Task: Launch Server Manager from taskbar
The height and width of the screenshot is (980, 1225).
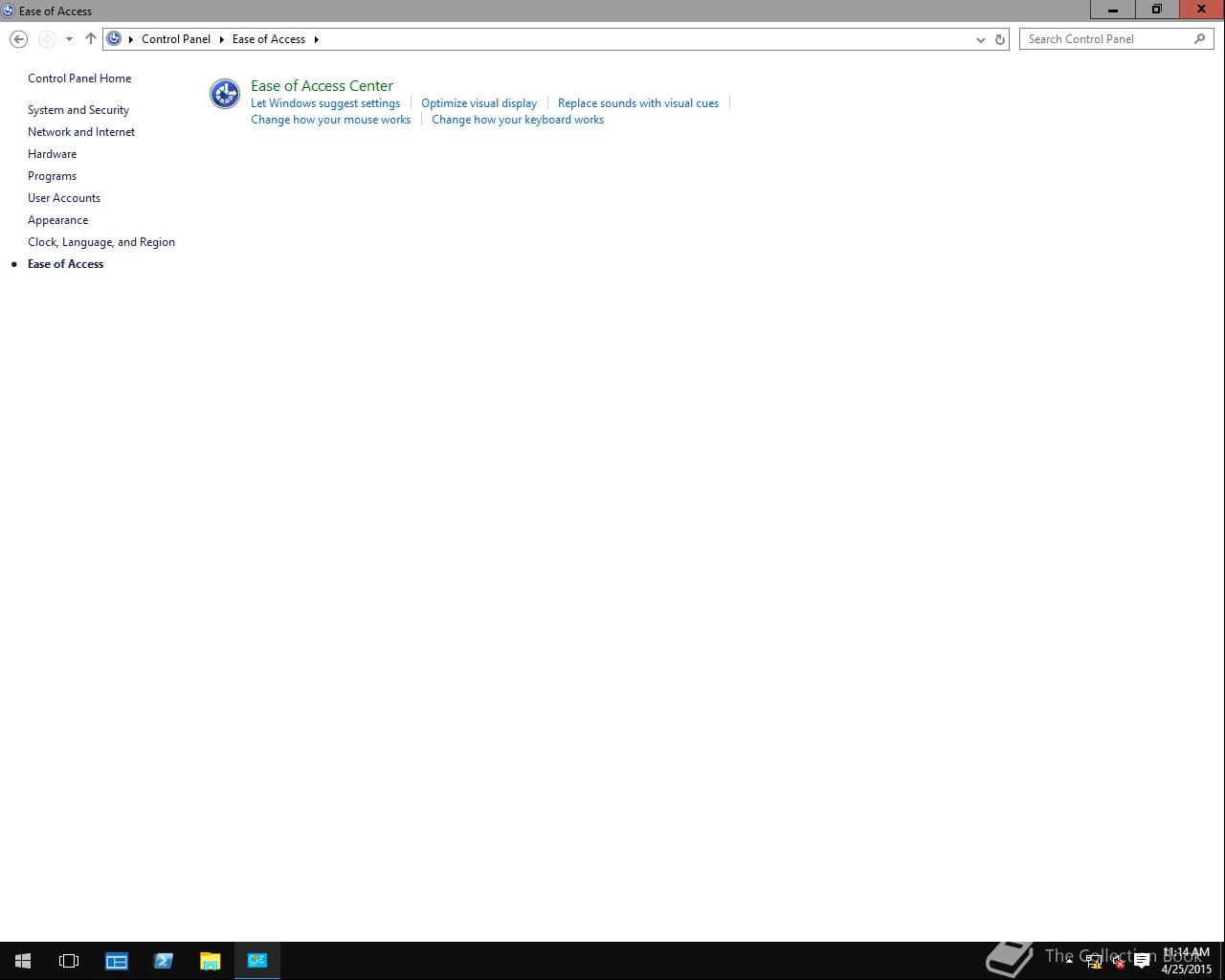Action: click(117, 961)
